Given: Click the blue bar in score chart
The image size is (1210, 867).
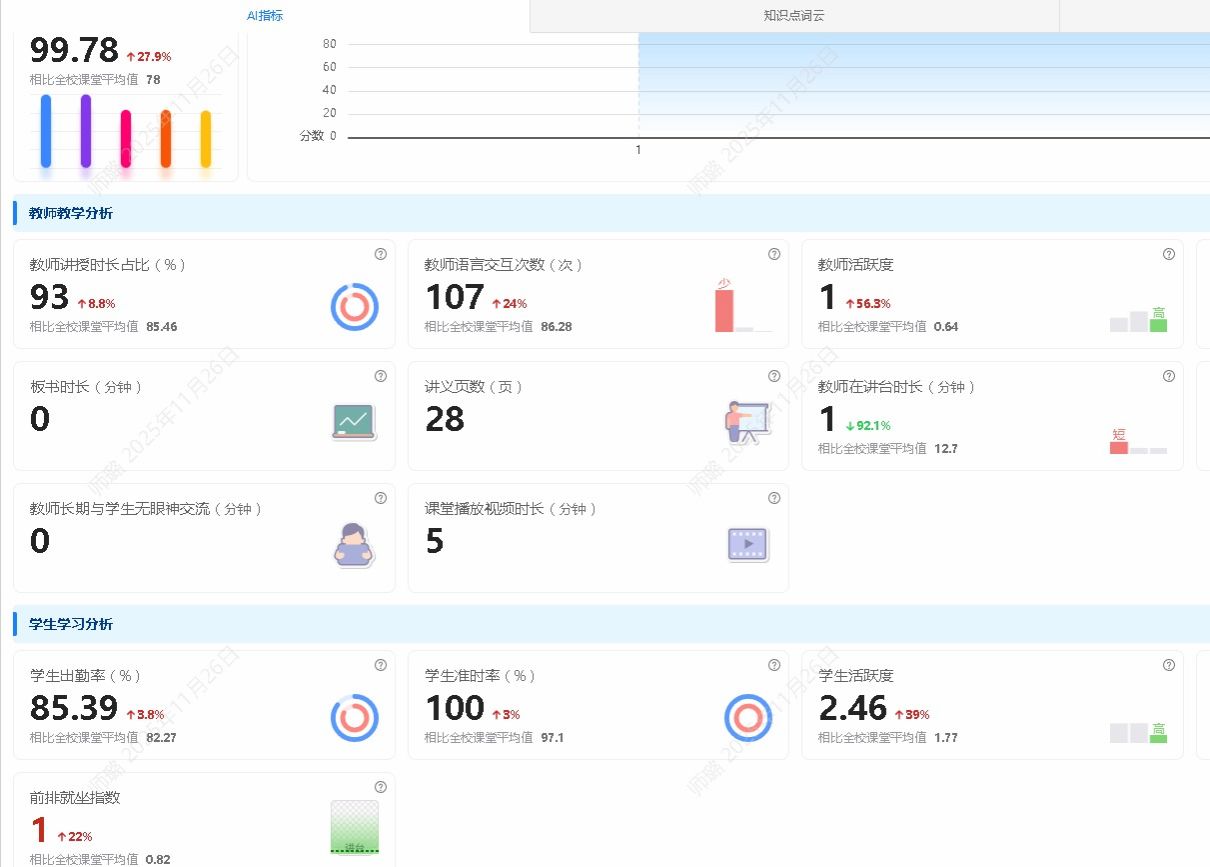Looking at the screenshot, I should [46, 131].
